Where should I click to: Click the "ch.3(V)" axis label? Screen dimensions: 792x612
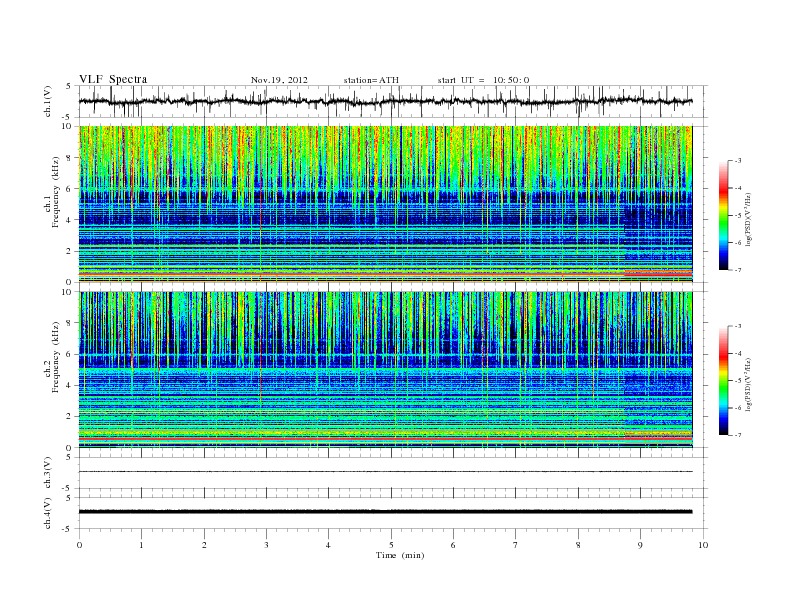(48, 473)
